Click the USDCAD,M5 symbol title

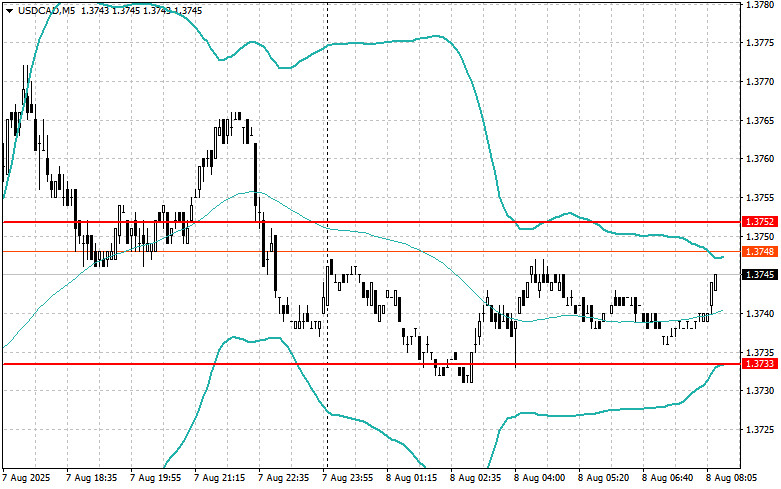(x=47, y=10)
